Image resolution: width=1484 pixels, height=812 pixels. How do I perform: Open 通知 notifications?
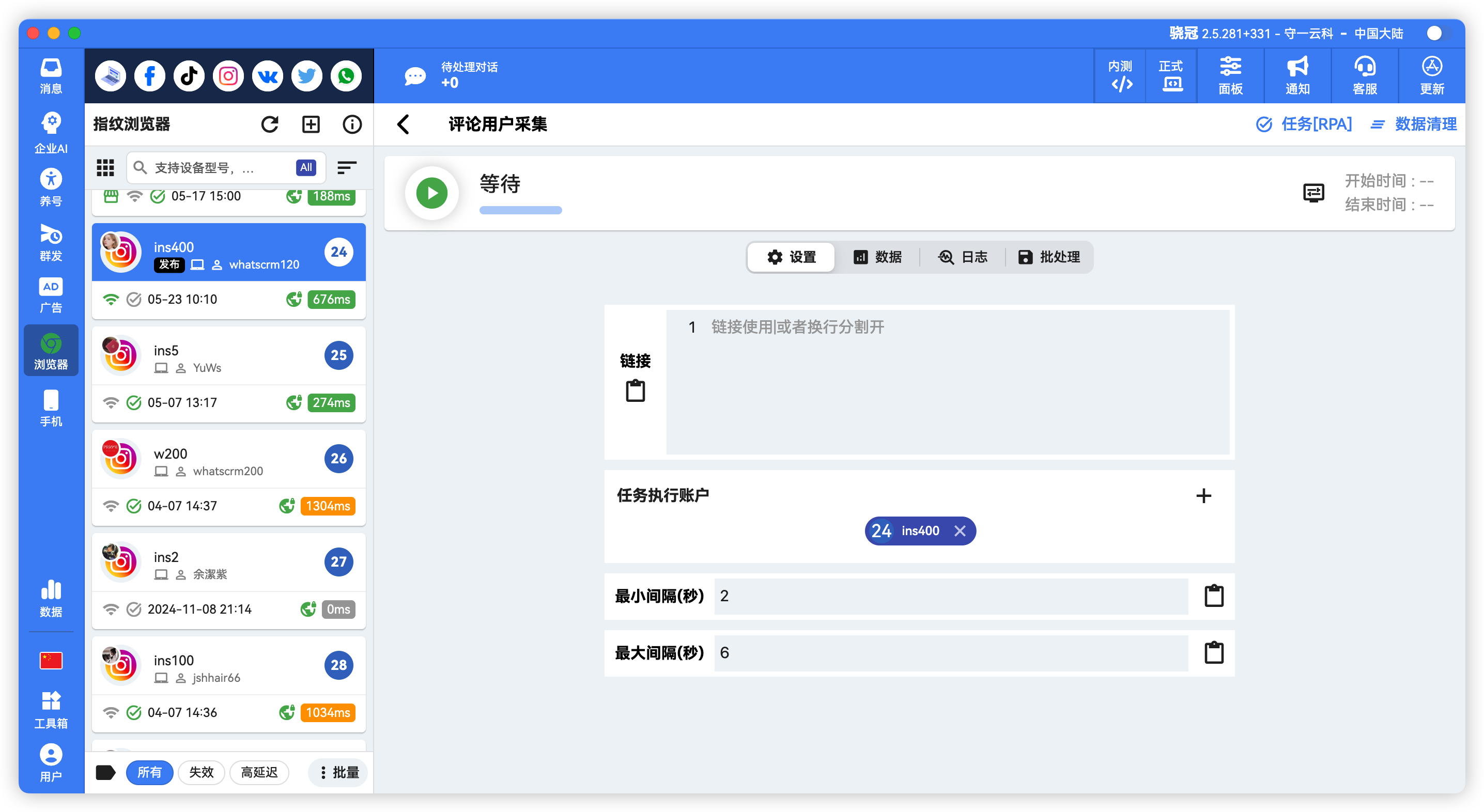click(1298, 76)
